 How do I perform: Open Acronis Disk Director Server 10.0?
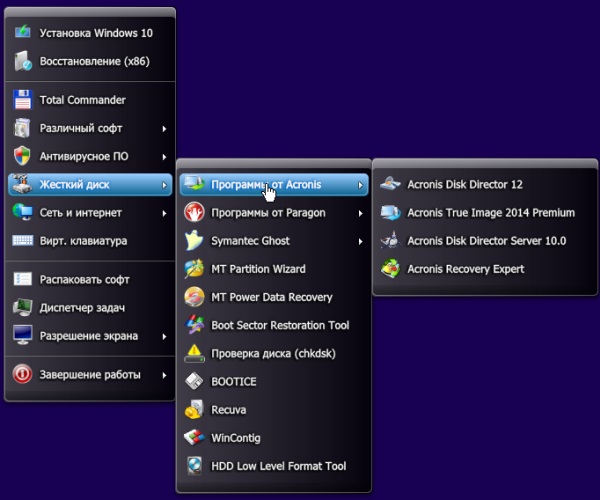click(485, 241)
